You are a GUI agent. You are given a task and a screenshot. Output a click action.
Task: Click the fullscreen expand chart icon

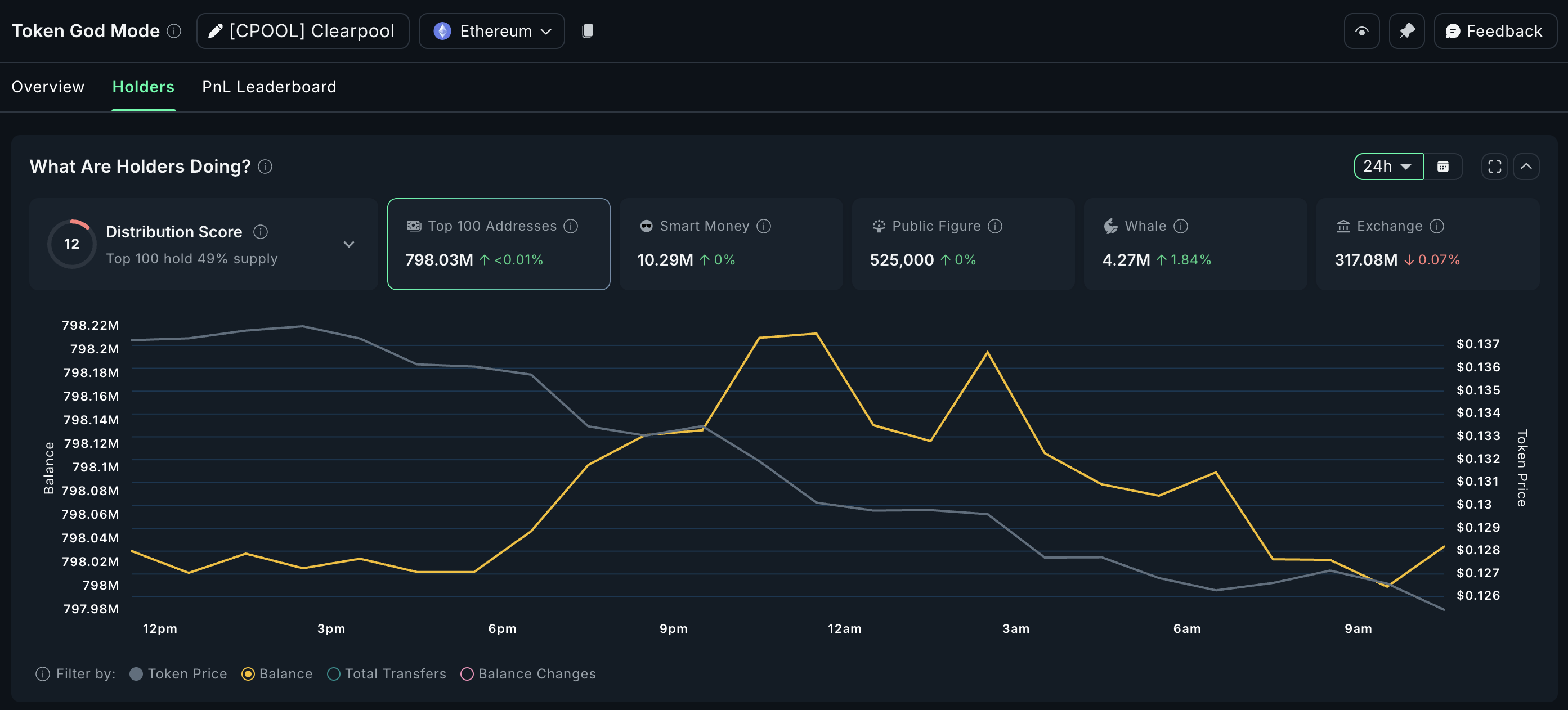[x=1494, y=167]
